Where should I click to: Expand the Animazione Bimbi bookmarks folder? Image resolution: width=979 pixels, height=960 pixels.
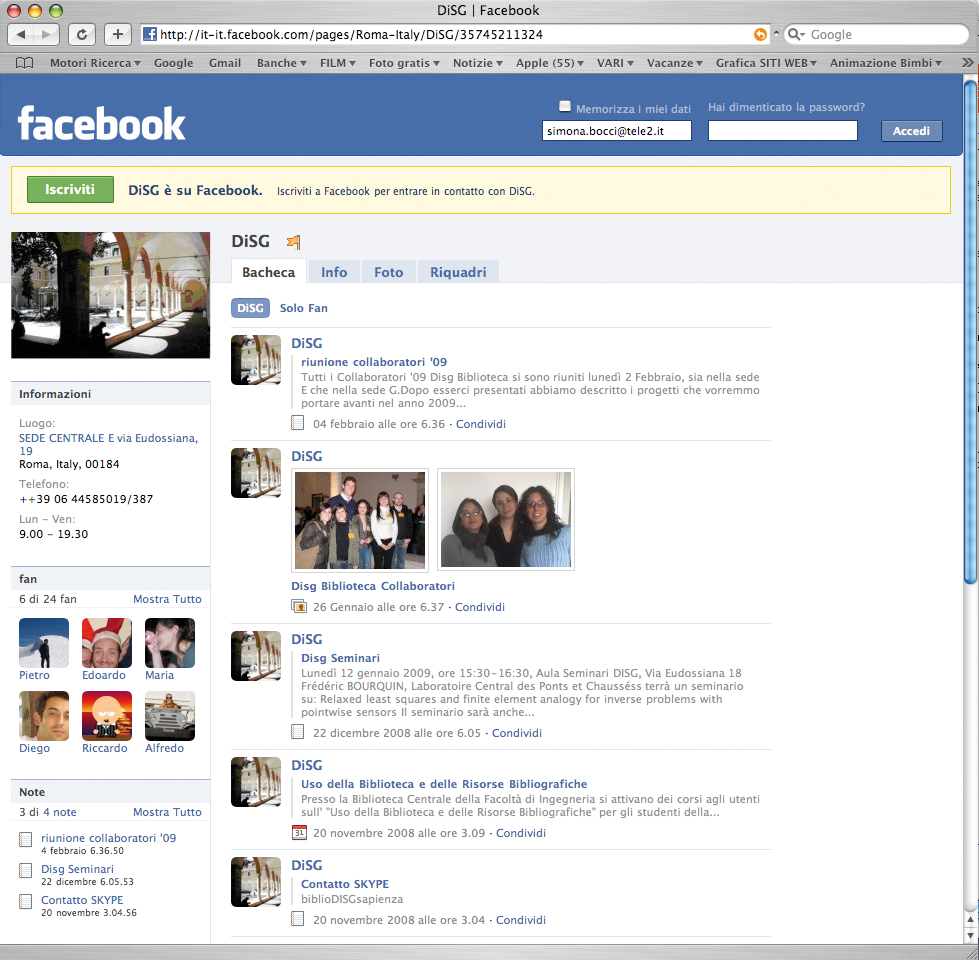pyautogui.click(x=885, y=63)
